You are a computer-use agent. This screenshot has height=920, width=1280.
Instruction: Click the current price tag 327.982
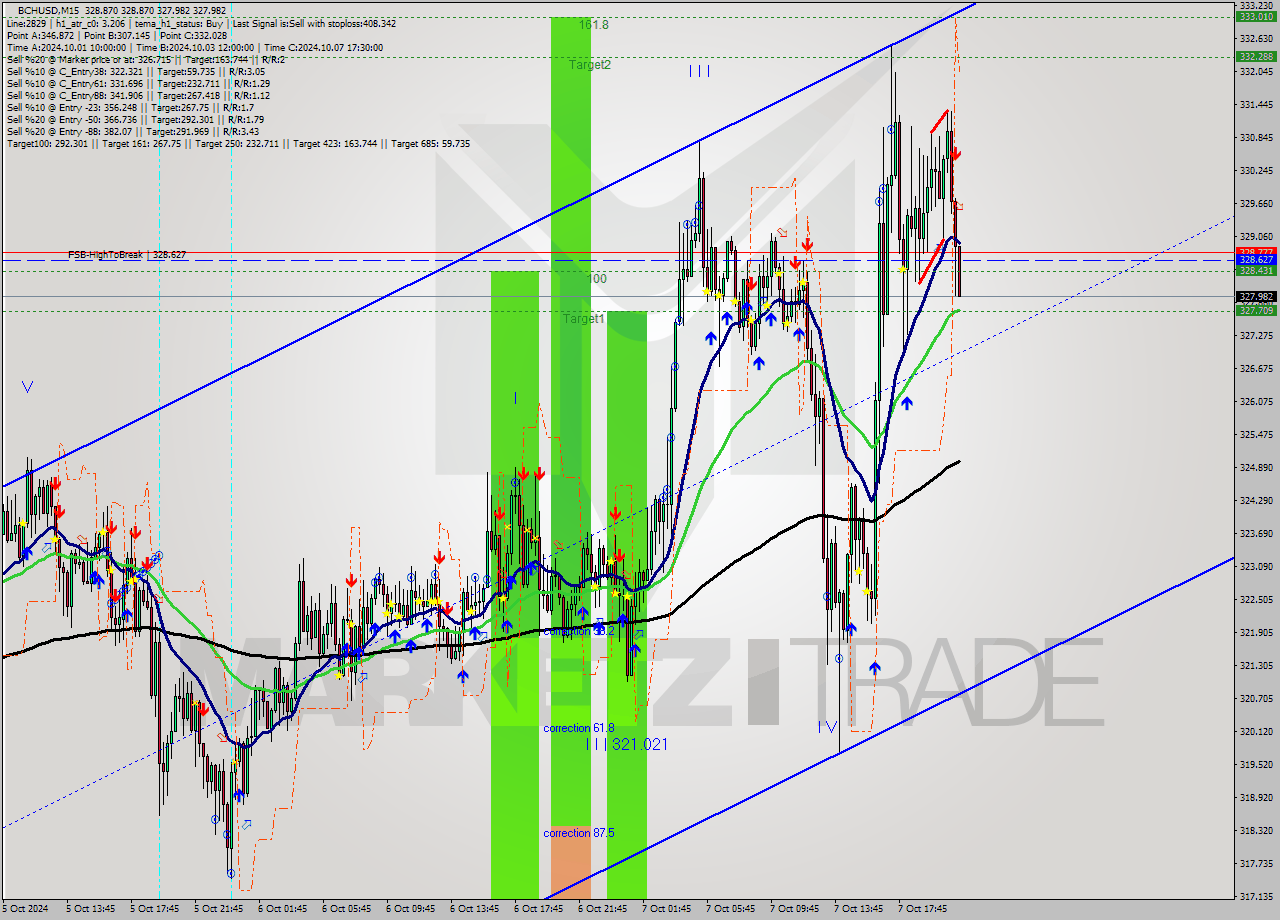click(x=1257, y=296)
